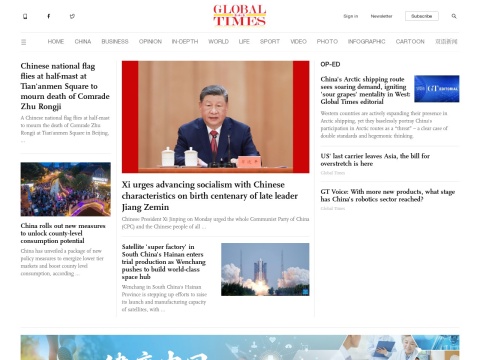Open county-level consumption measures headline
This screenshot has height=360, width=480.
(x=63, y=233)
